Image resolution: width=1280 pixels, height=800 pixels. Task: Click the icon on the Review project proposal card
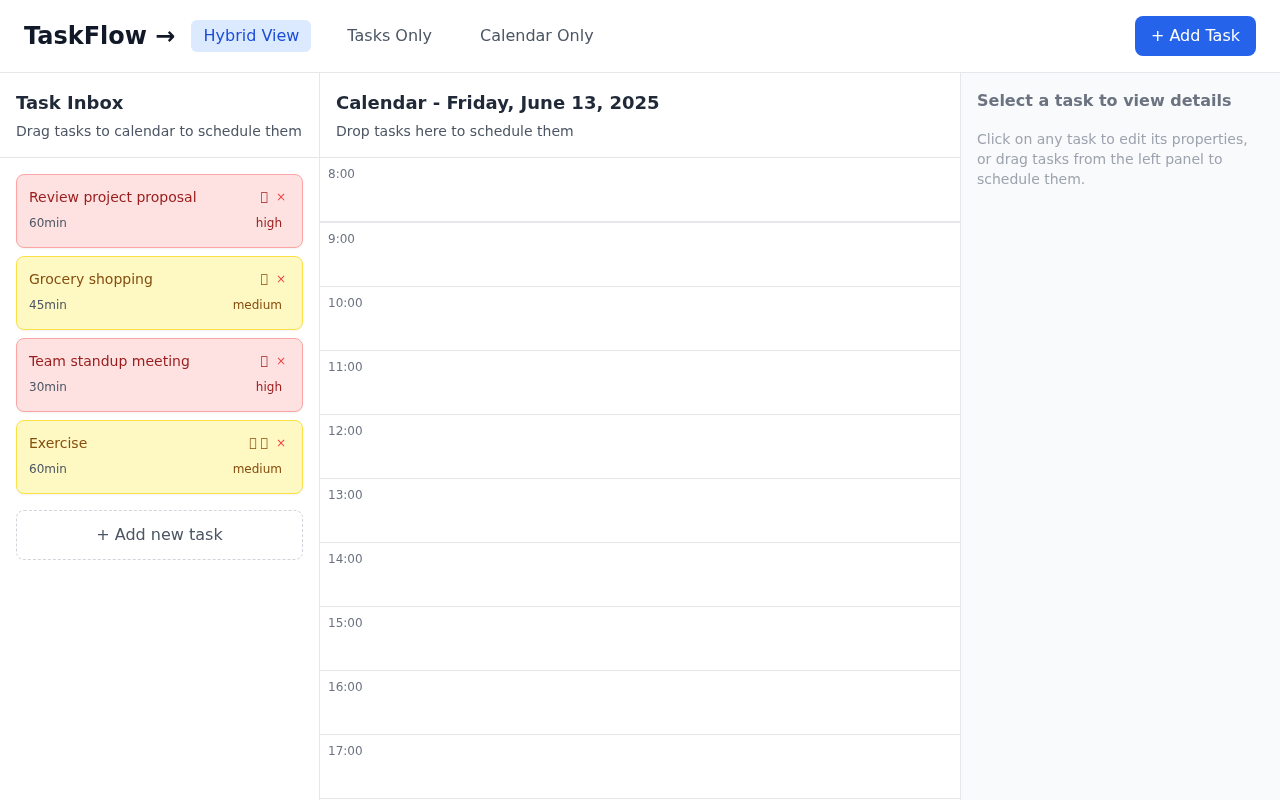tap(263, 196)
